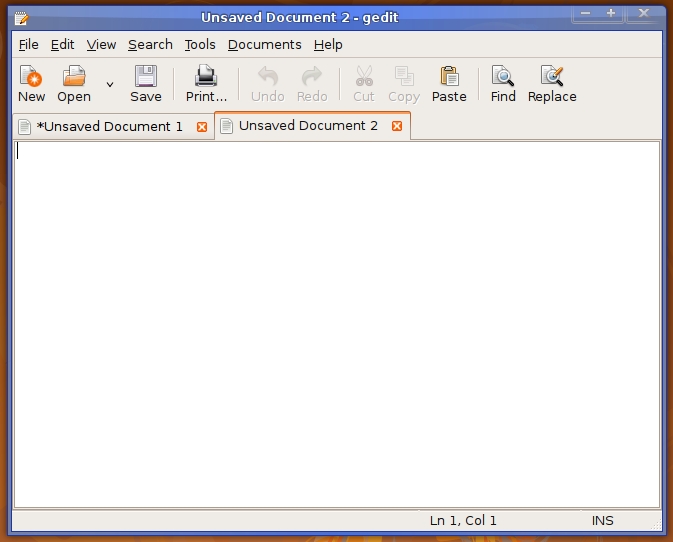The height and width of the screenshot is (542, 673).
Task: Maximize the gedit window
Action: tap(611, 14)
